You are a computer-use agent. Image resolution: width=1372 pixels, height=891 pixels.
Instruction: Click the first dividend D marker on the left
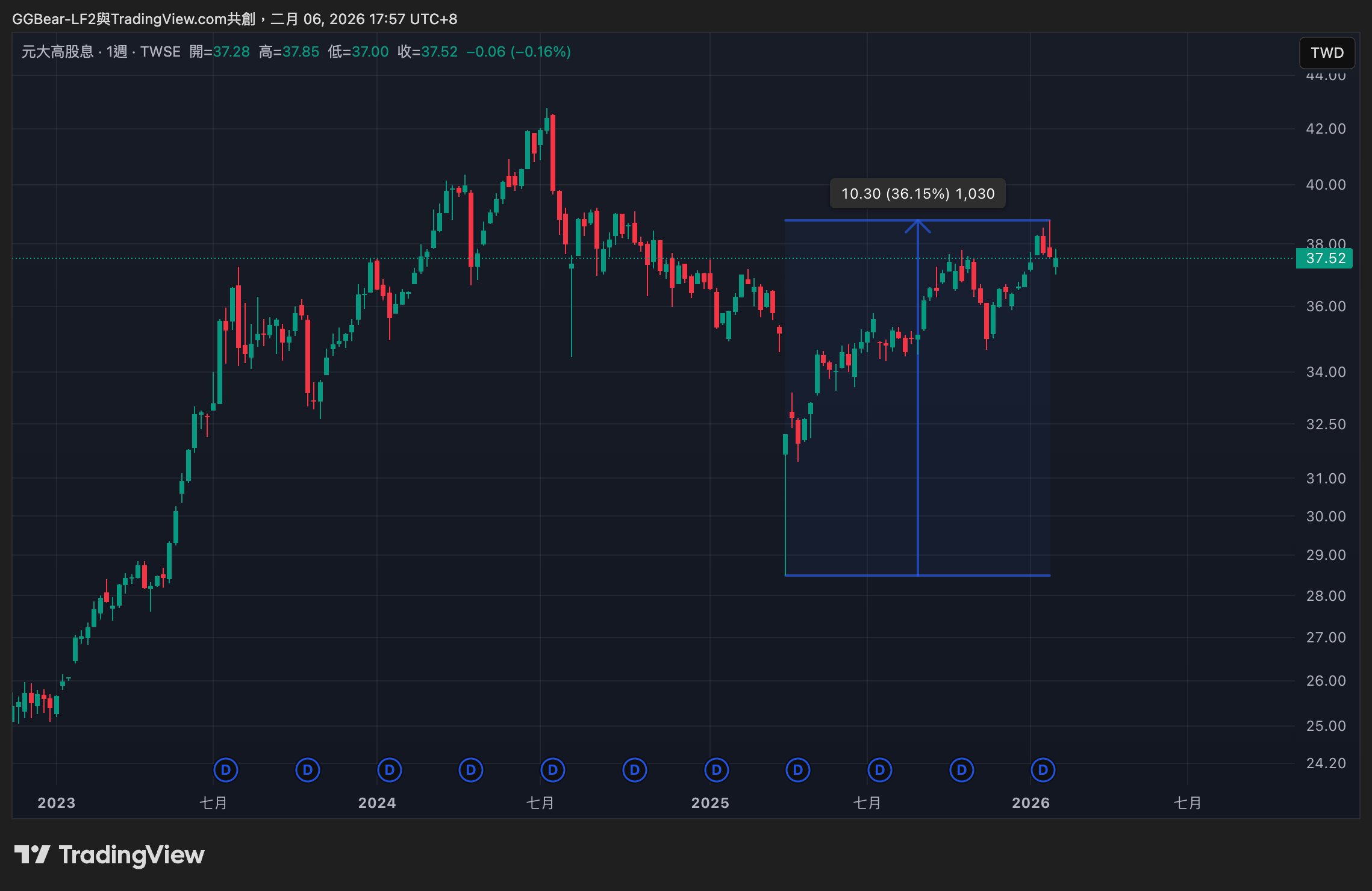[x=226, y=769]
